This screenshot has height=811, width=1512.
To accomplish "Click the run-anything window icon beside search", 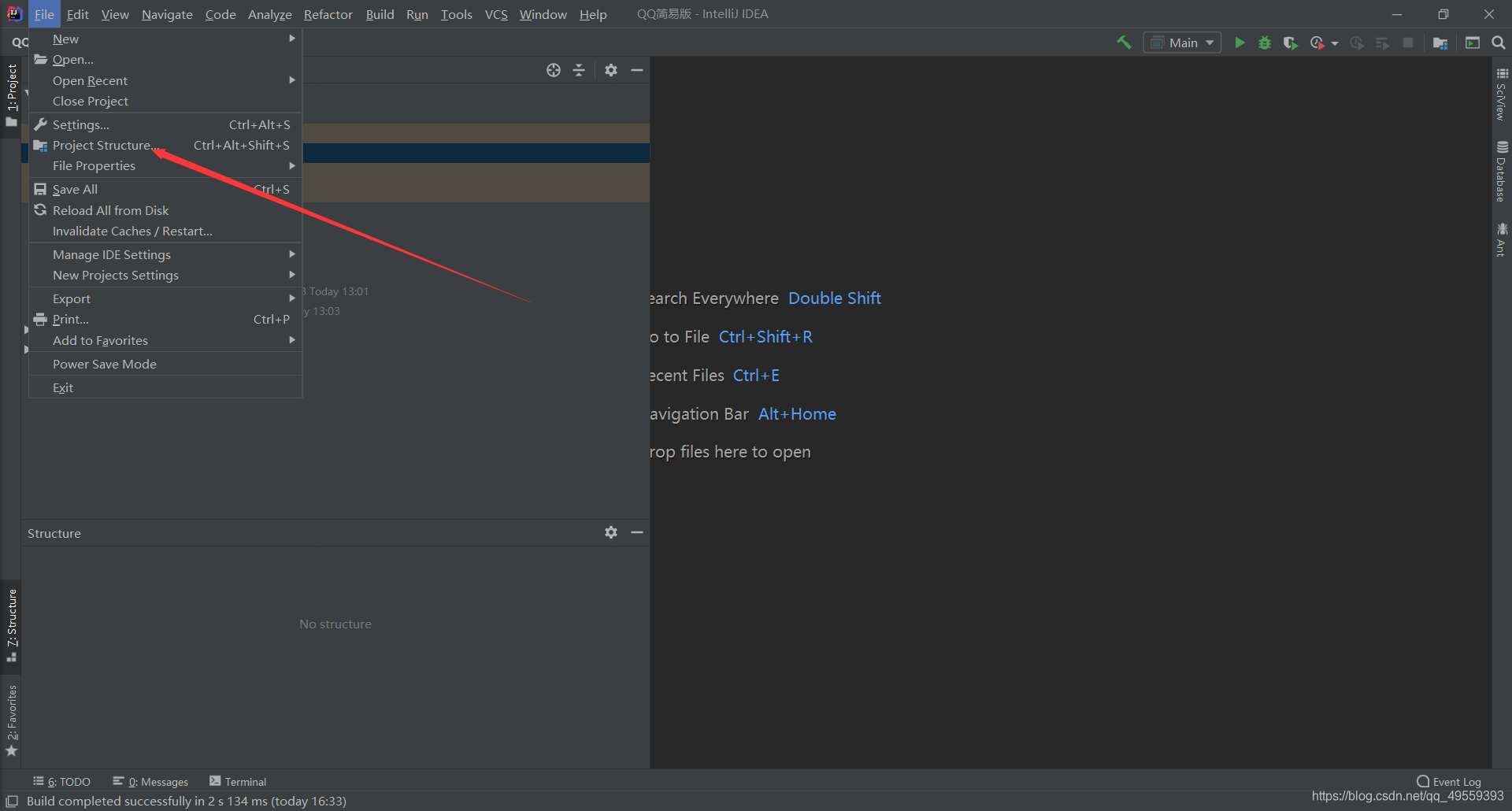I will (1473, 43).
